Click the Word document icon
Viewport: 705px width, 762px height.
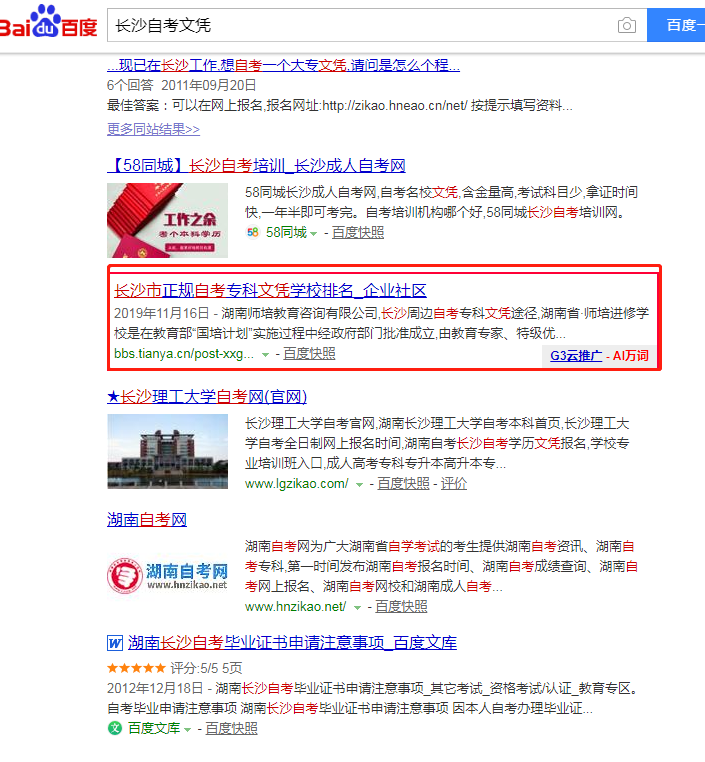pos(115,643)
